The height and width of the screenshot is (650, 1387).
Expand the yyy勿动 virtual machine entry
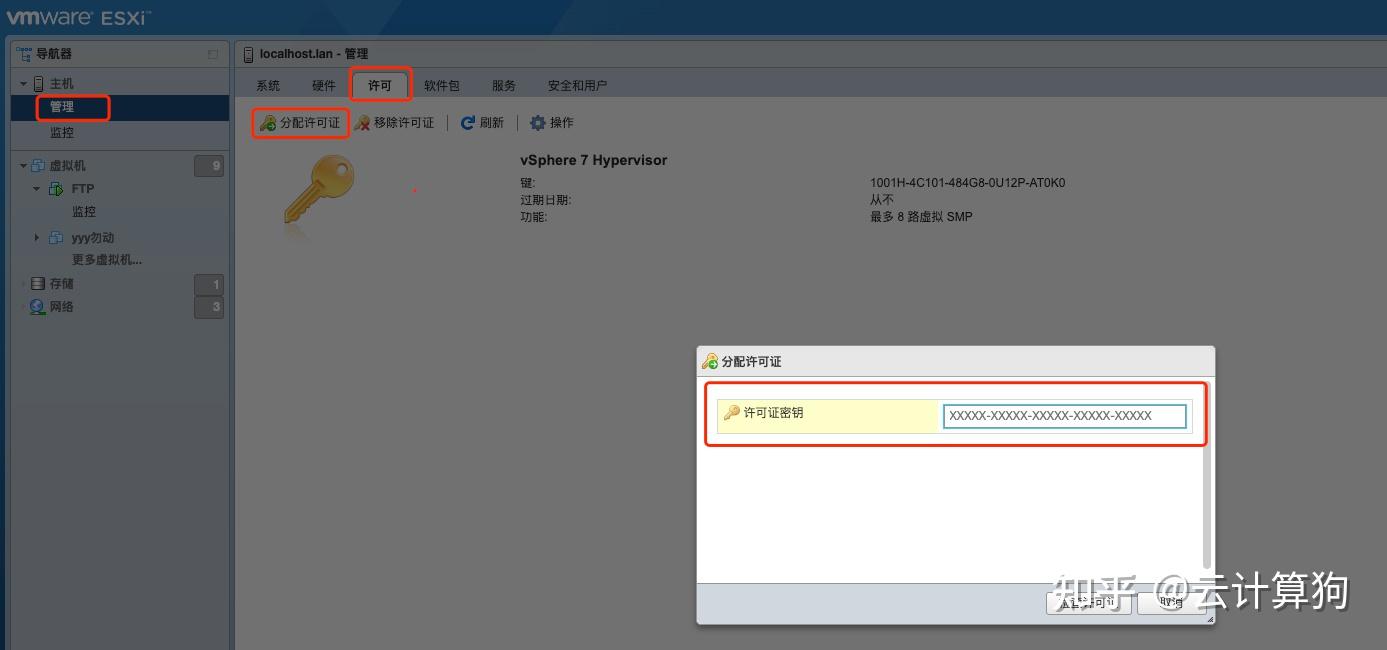tap(37, 237)
